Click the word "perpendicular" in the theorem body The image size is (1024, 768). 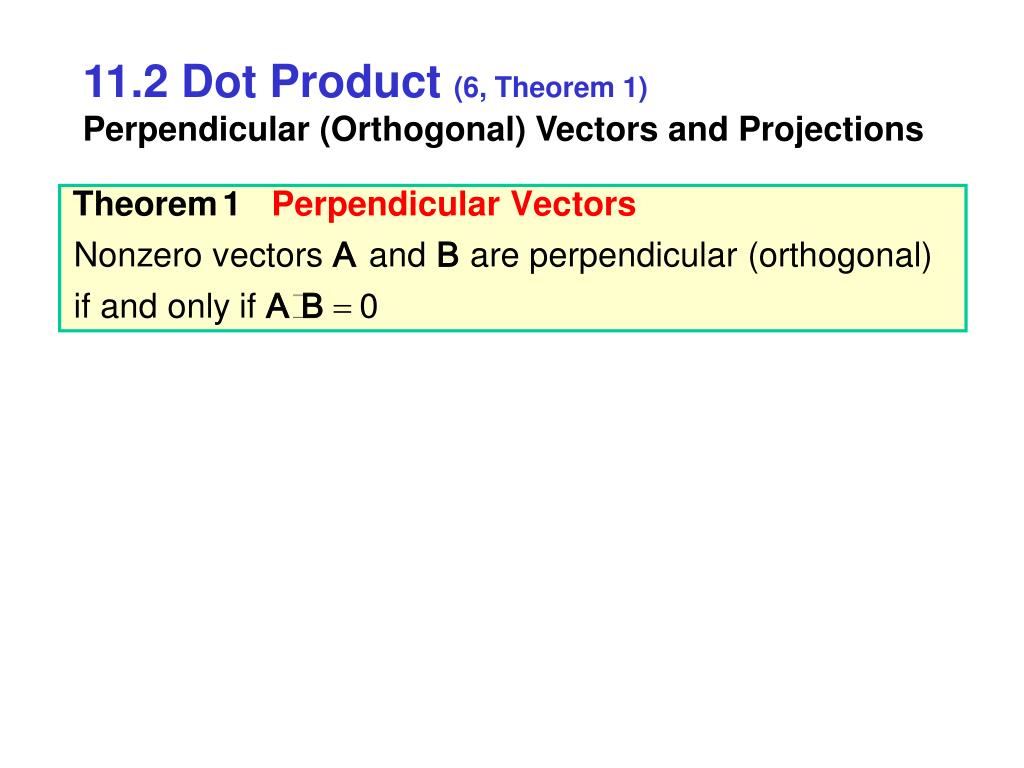pos(633,257)
